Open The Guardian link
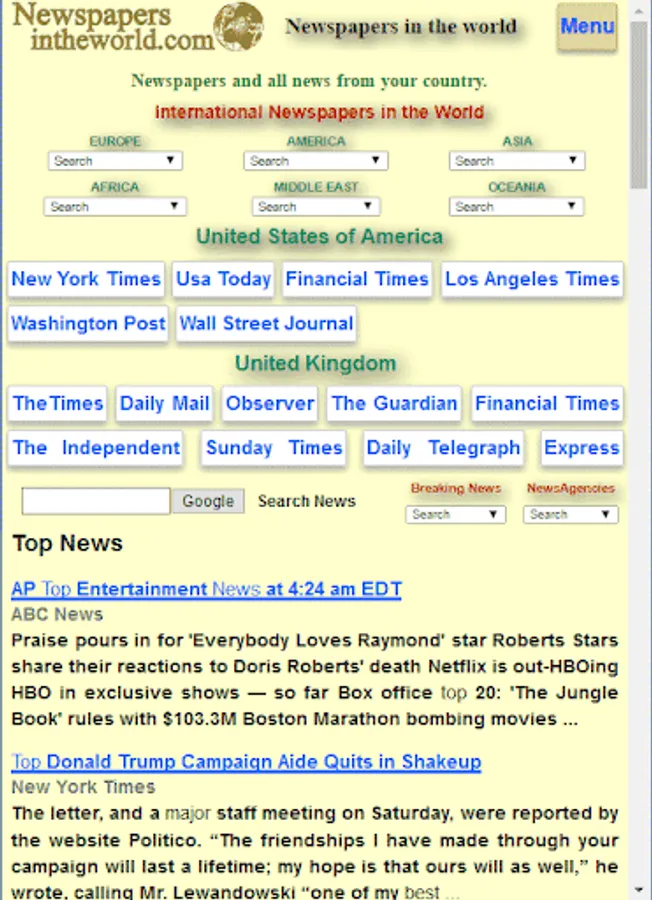Image resolution: width=652 pixels, height=900 pixels. tap(394, 404)
